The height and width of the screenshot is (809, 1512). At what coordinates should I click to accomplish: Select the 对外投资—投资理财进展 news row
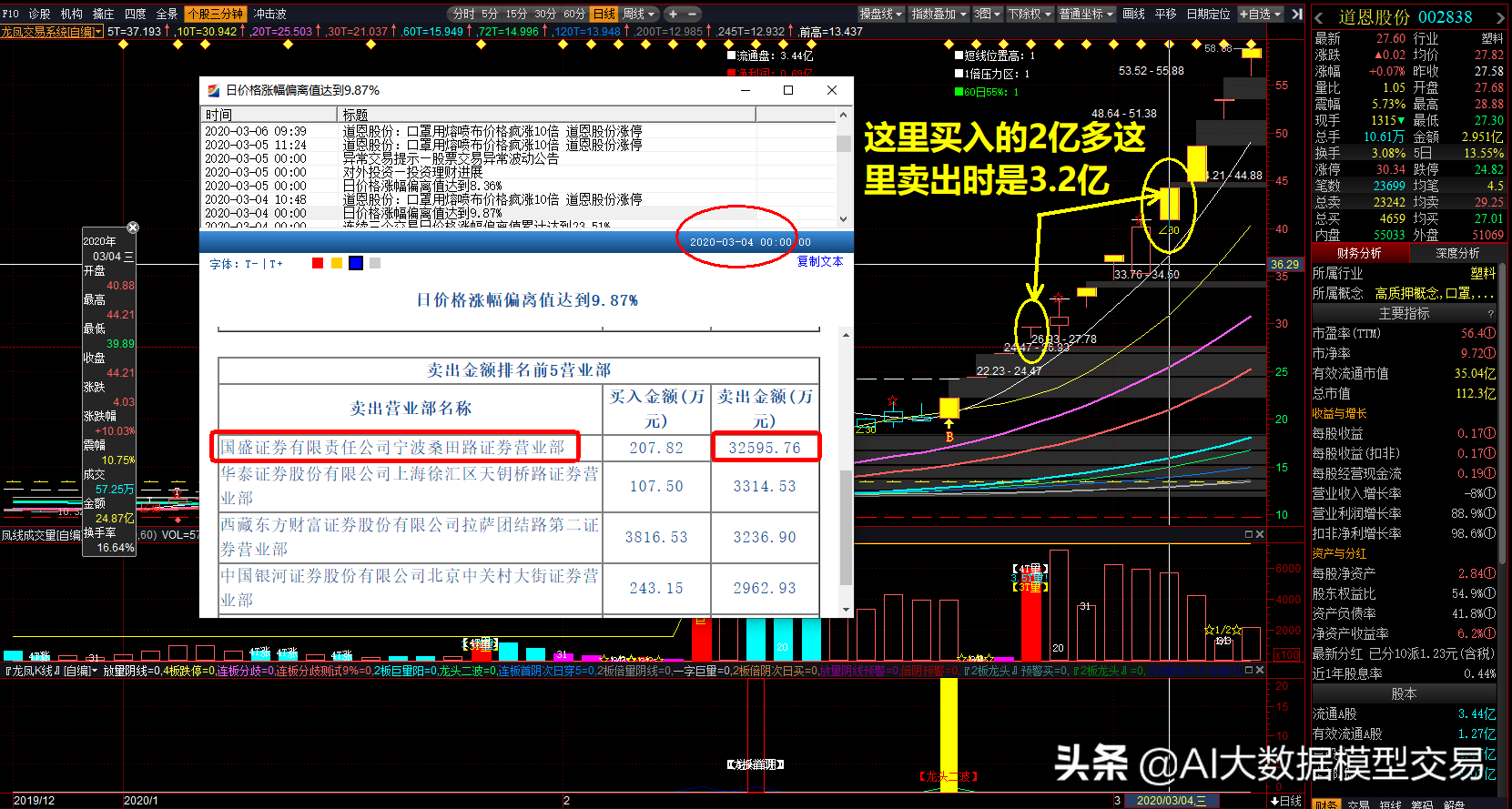tap(519, 172)
